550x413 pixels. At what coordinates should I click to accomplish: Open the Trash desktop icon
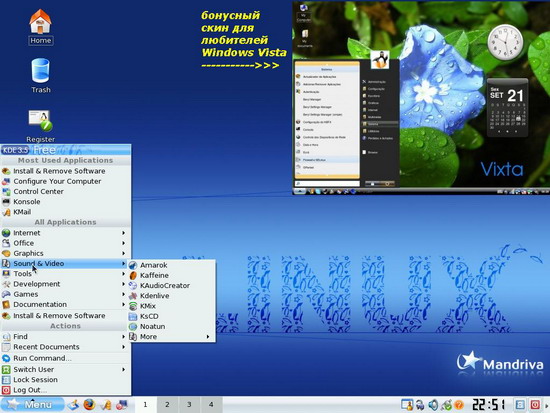coord(41,76)
